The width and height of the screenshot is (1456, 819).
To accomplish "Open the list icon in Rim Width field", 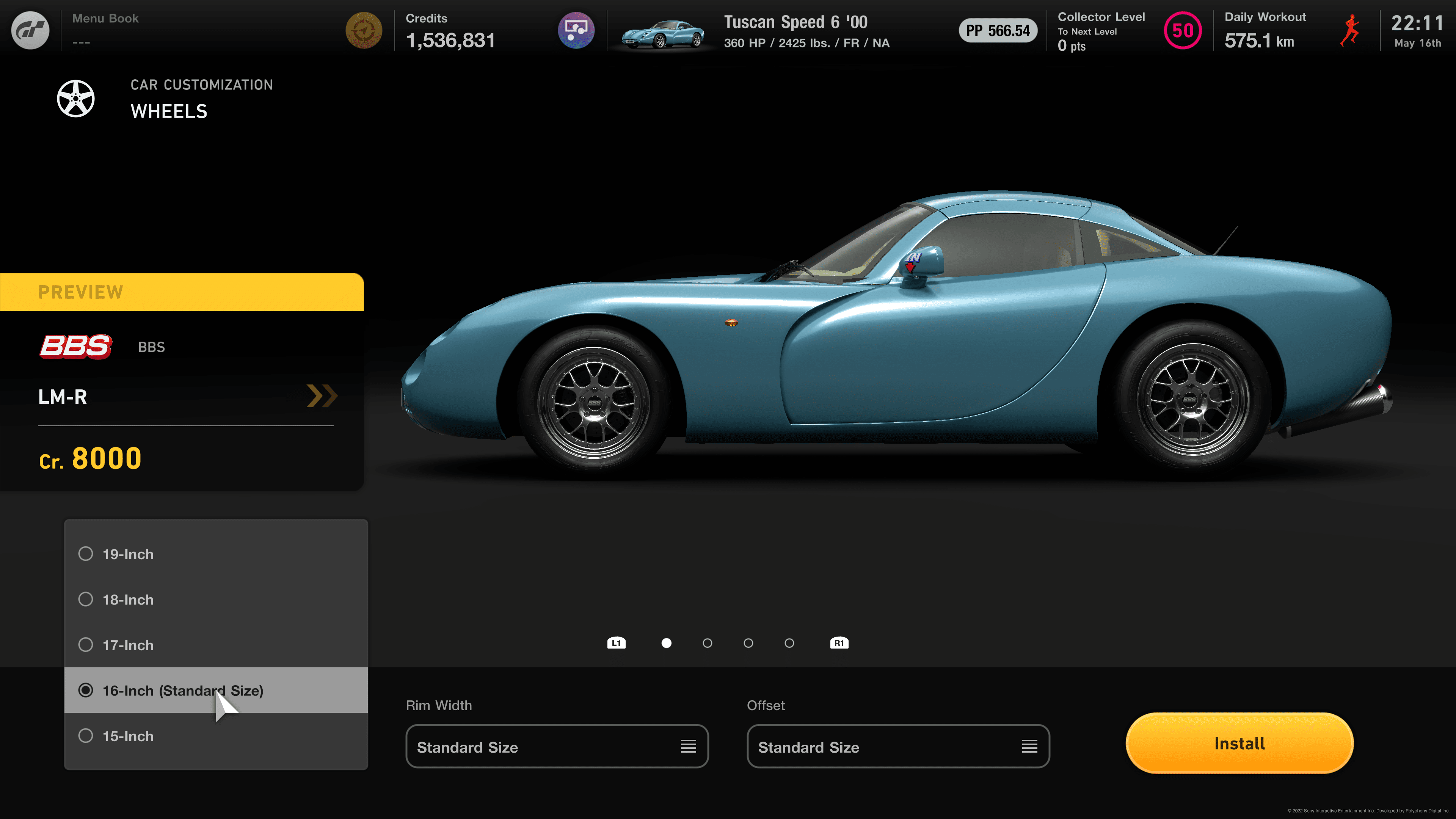I will (688, 746).
